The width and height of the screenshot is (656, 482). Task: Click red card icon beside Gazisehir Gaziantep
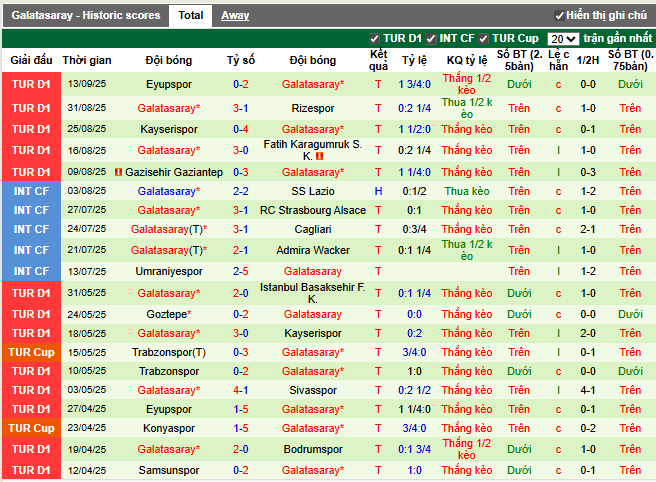118,172
